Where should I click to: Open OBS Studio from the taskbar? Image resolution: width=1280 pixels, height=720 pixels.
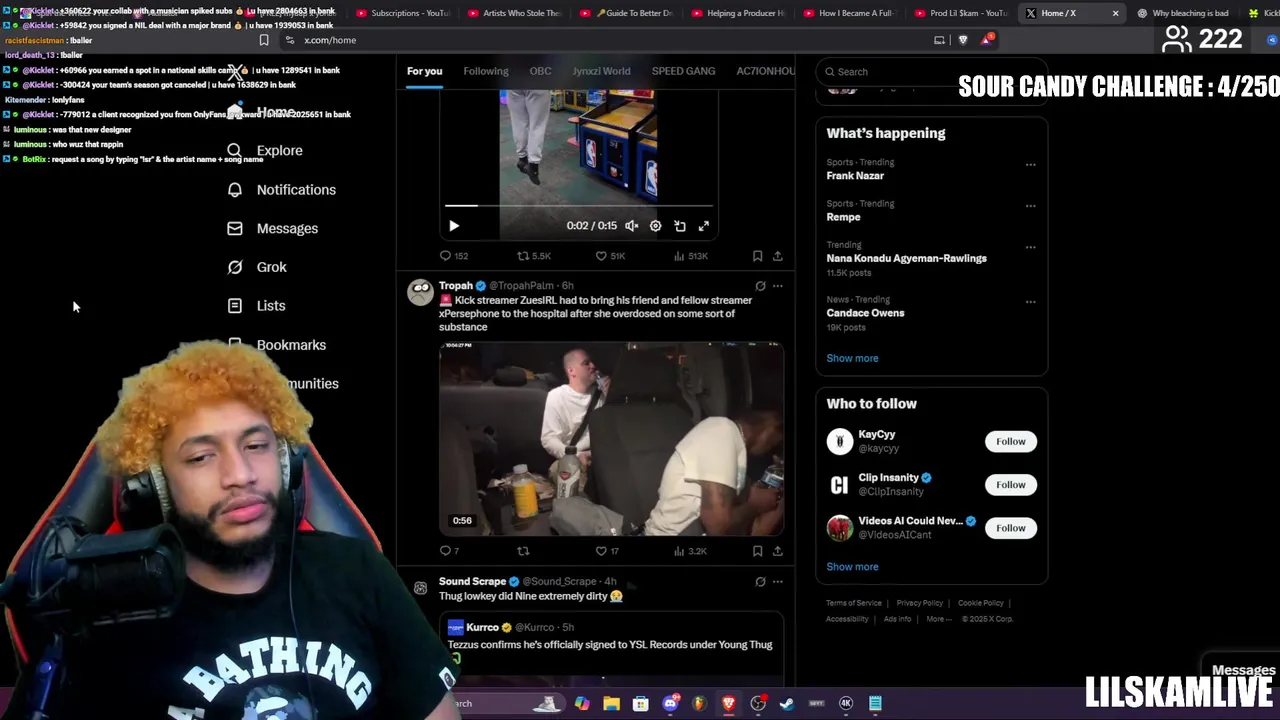(x=758, y=703)
